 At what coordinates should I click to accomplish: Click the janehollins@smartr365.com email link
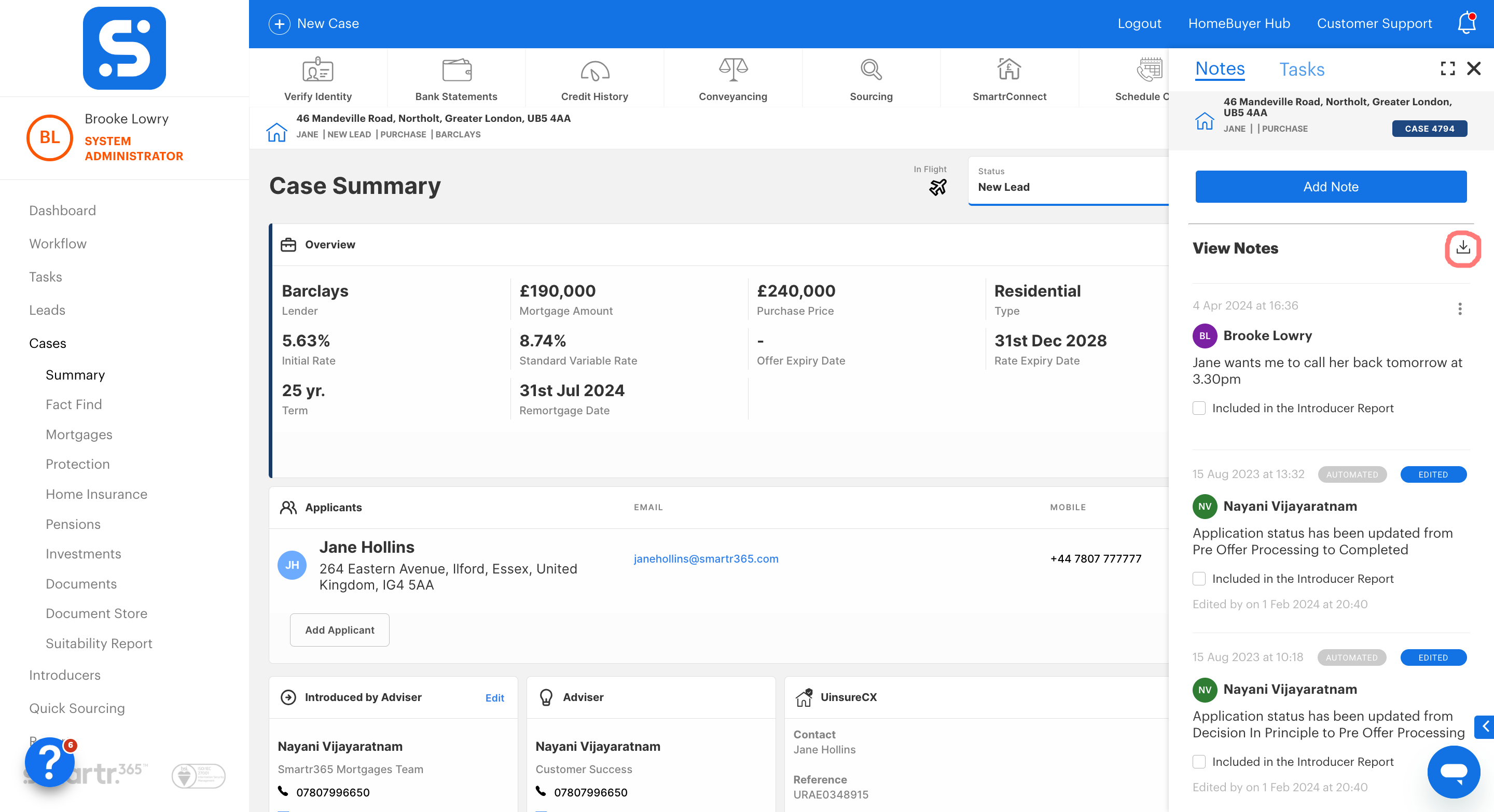[706, 559]
